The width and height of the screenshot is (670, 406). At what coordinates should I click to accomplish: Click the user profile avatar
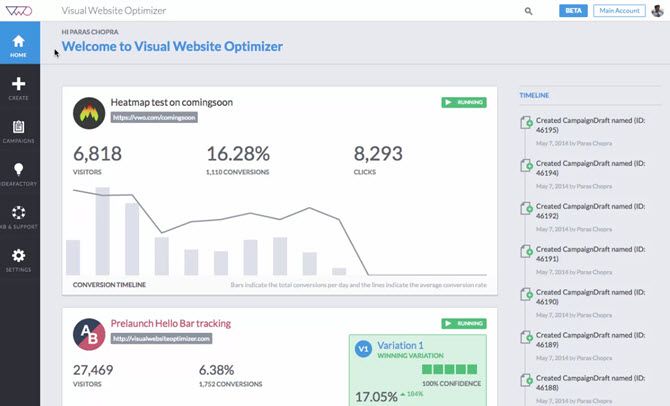655,11
